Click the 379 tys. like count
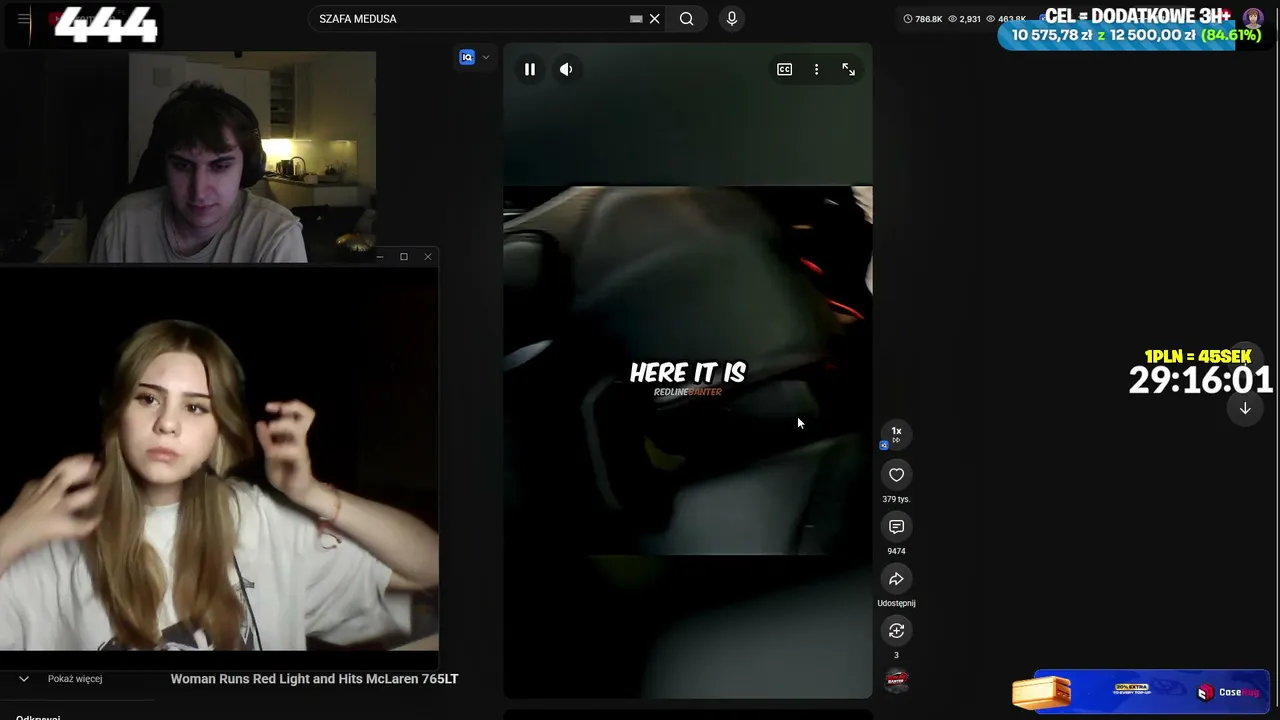The width and height of the screenshot is (1280, 720). (x=896, y=499)
